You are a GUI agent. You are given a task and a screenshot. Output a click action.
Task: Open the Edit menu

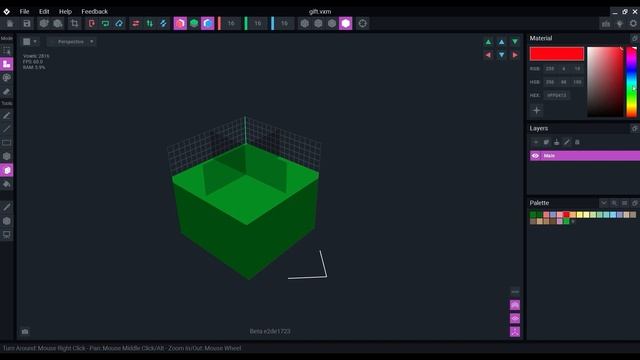click(44, 11)
